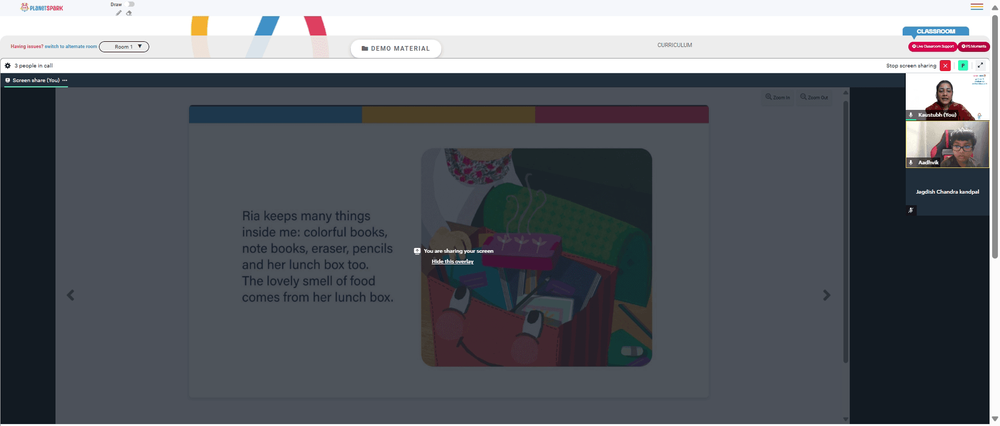
Task: Go to the previous slide arrow
Action: (x=71, y=295)
